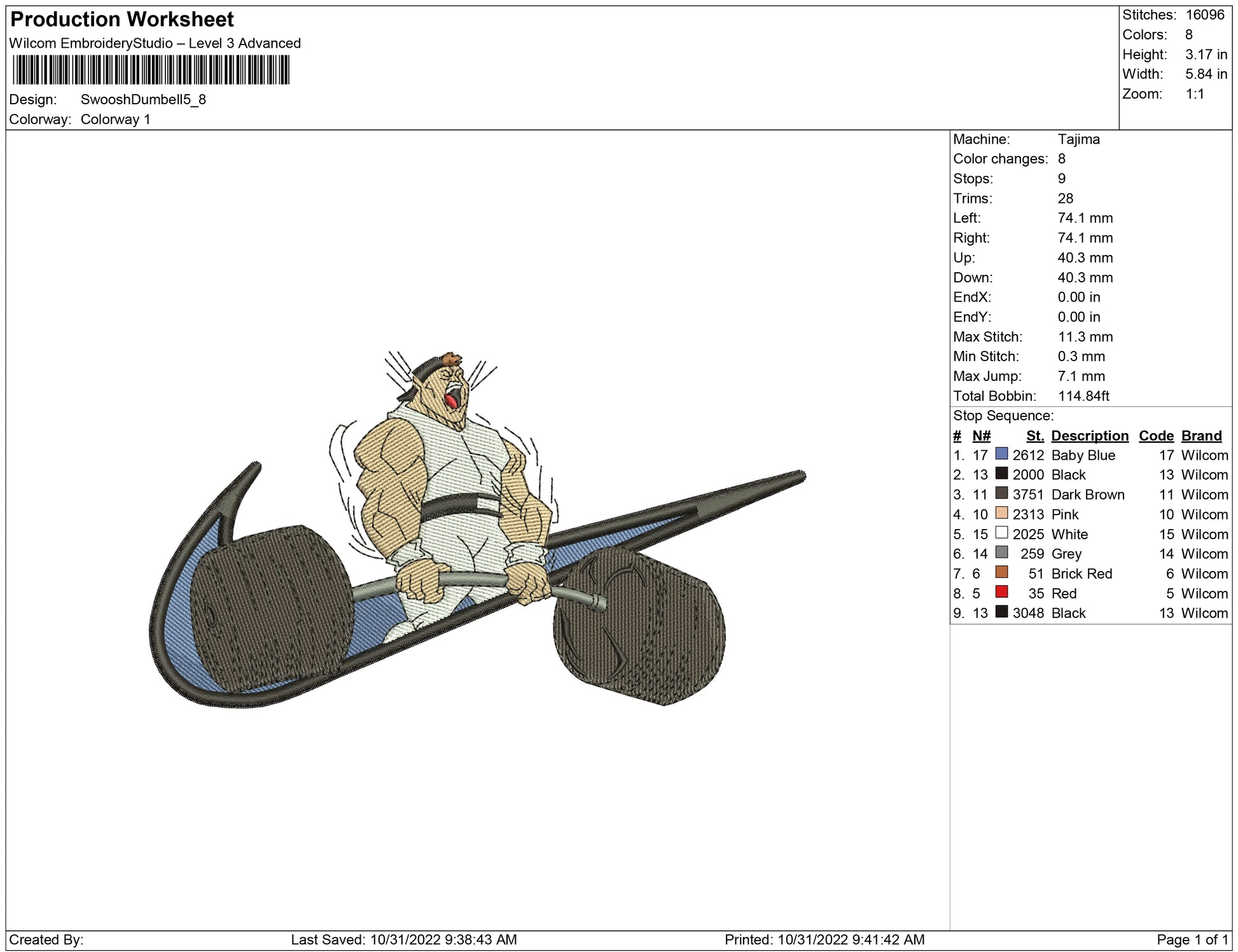The image size is (1238, 952).
Task: Click the Brand column header
Action: [x=1201, y=436]
